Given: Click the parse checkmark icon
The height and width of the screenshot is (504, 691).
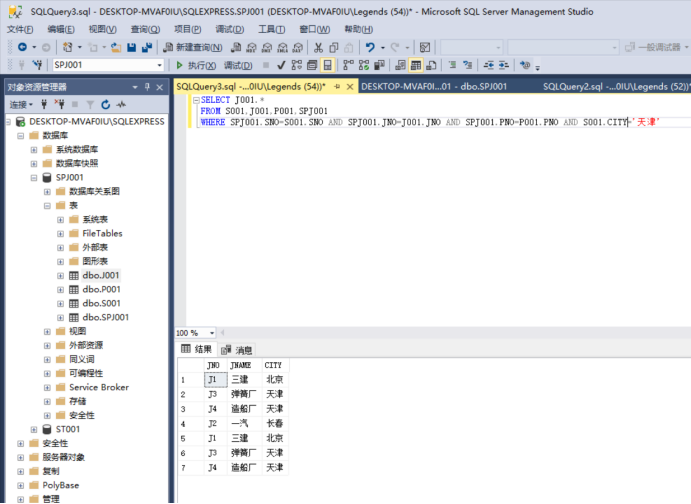Looking at the screenshot, I should 281,65.
